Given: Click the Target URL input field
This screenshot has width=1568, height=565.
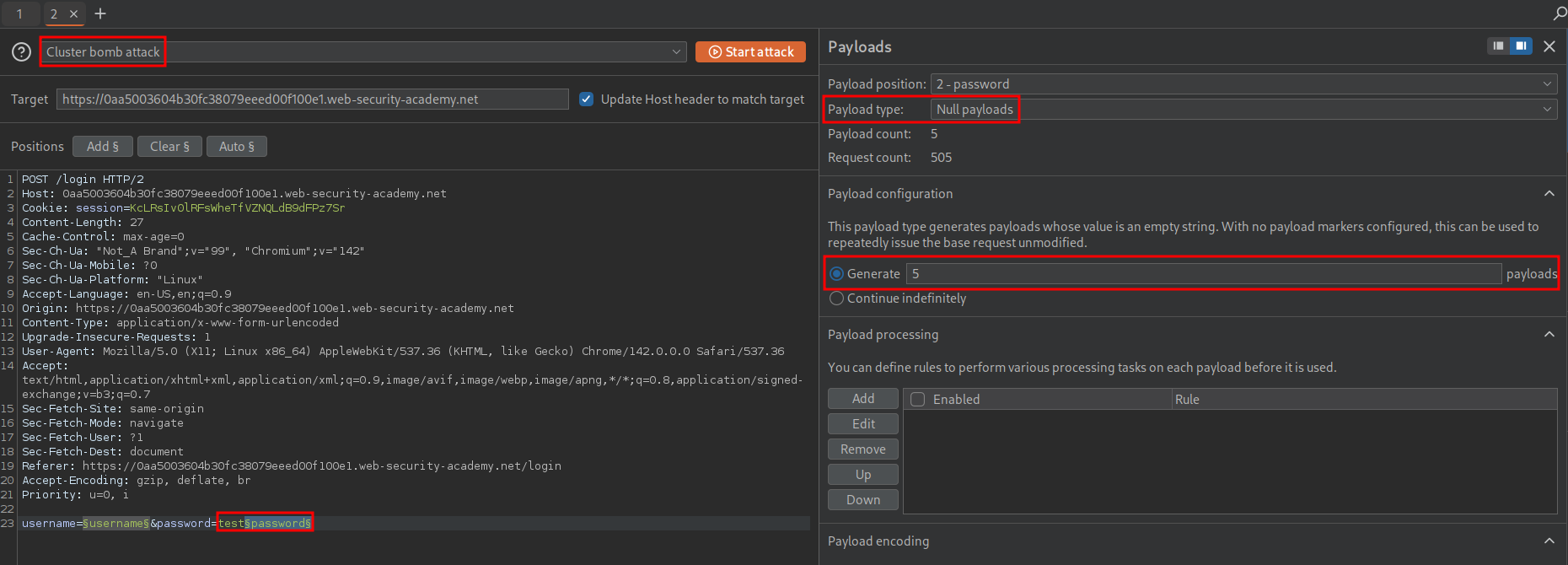Looking at the screenshot, I should [x=312, y=100].
